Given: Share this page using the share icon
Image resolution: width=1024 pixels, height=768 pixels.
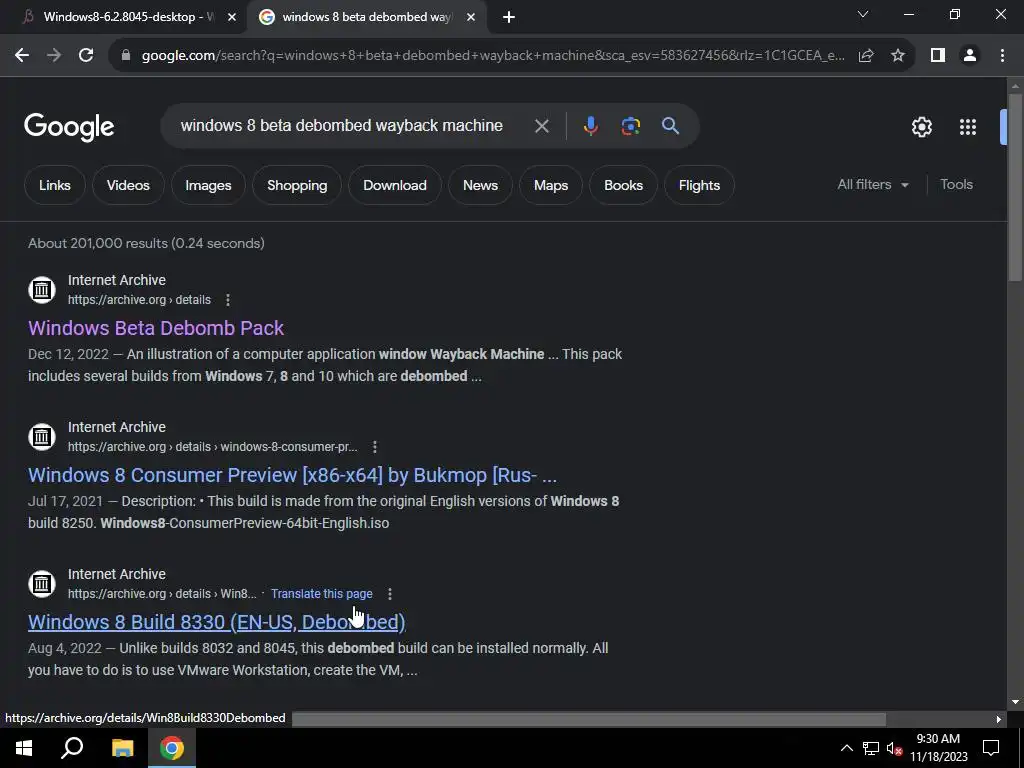Looking at the screenshot, I should point(866,56).
